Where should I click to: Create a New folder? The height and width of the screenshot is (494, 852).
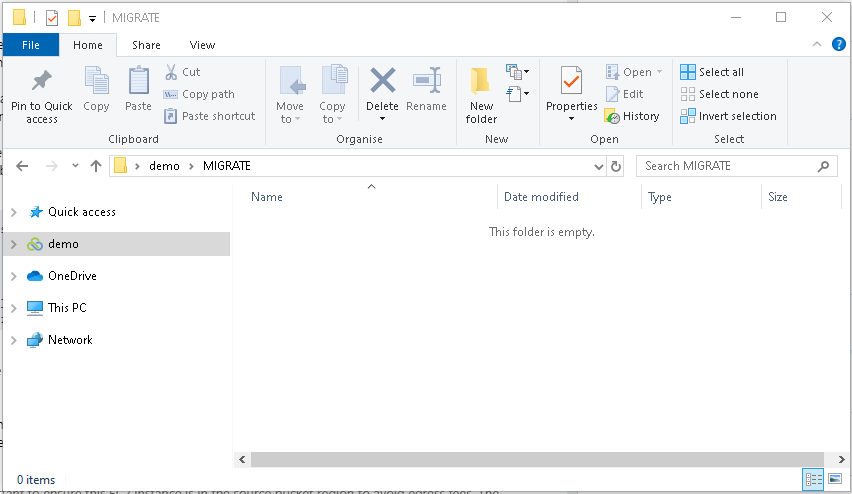point(481,96)
